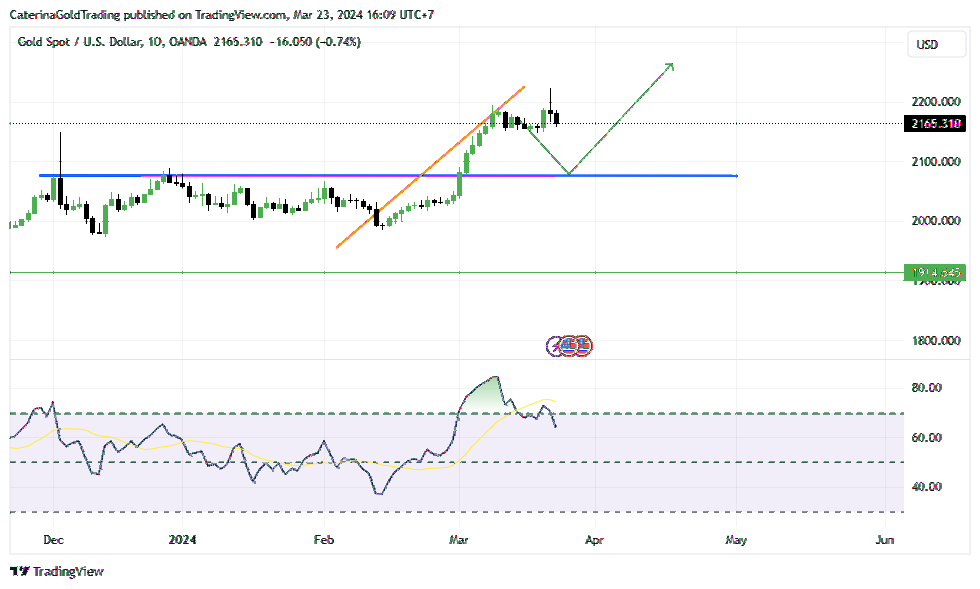Click the 2100.000 price axis label
980x589 pixels.
pyautogui.click(x=936, y=161)
